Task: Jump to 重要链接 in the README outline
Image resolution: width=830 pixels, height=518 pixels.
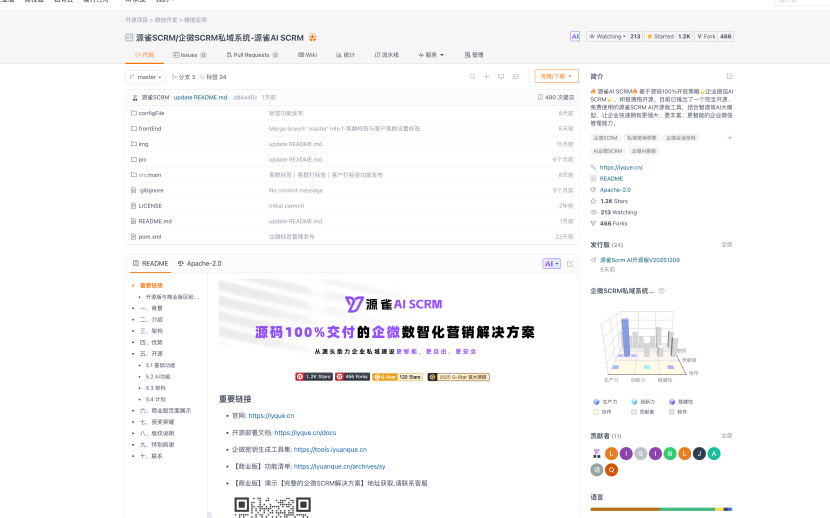Action: tap(151, 285)
